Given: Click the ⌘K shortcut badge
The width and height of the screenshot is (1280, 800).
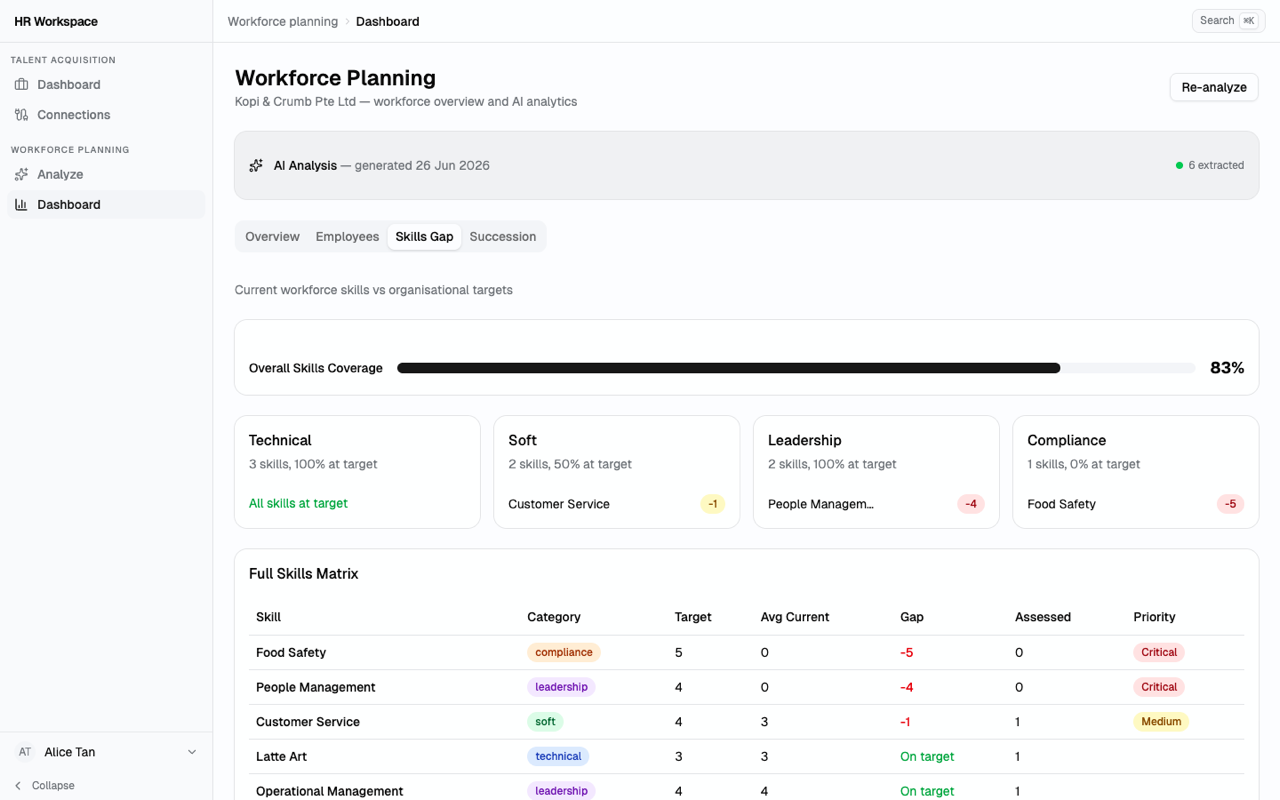Looking at the screenshot, I should tap(1248, 21).
